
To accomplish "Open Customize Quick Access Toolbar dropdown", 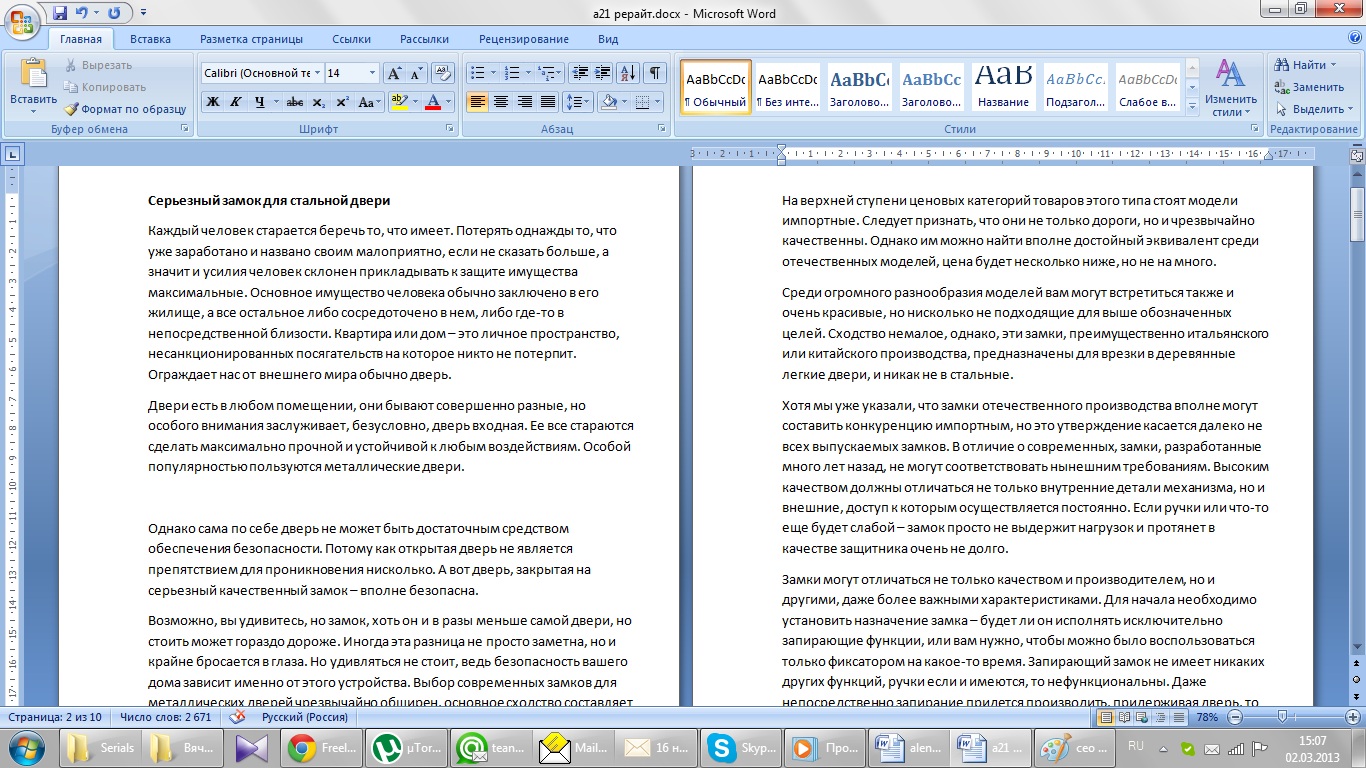I will 143,13.
